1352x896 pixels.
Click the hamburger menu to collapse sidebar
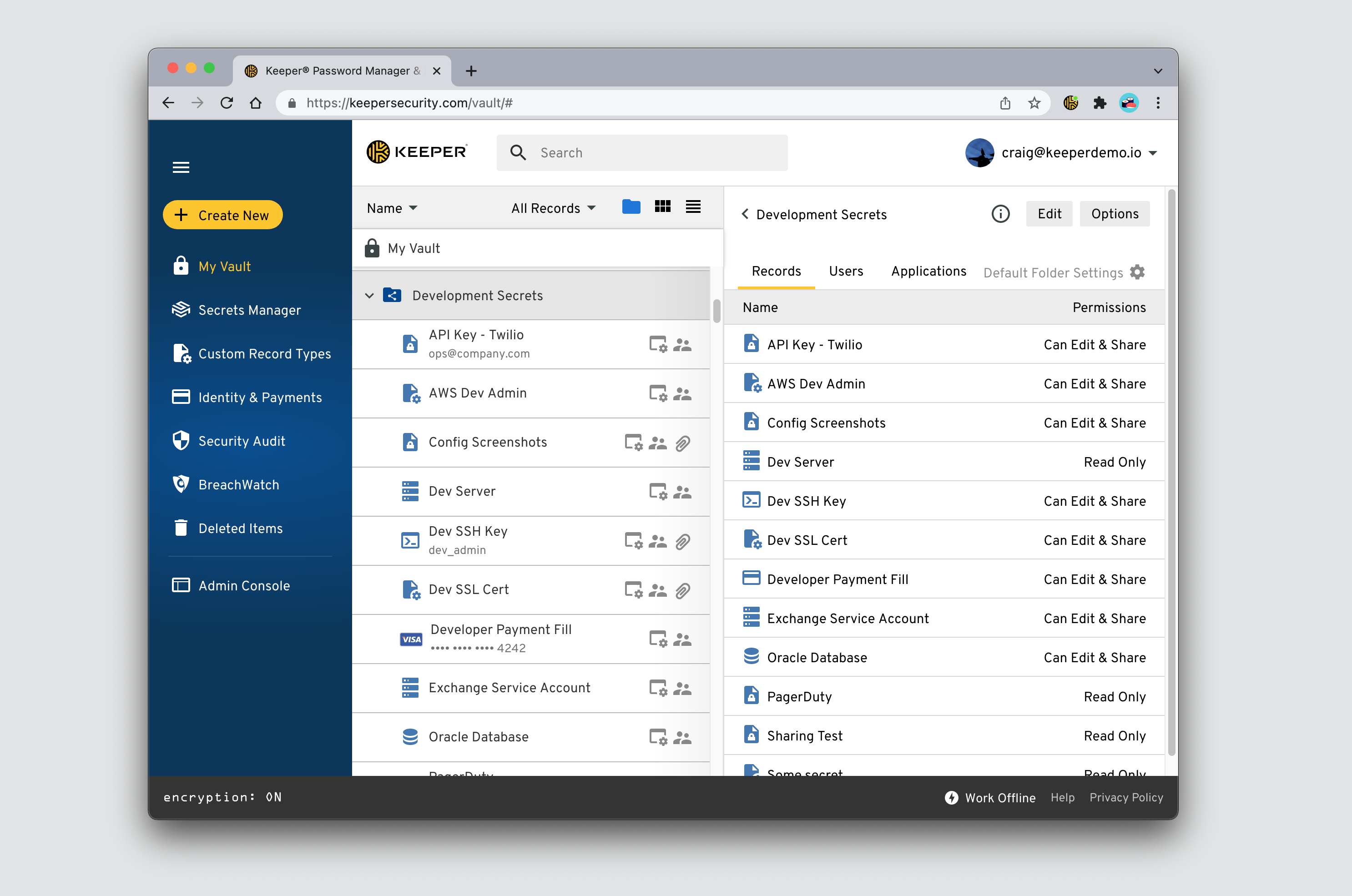[x=181, y=167]
